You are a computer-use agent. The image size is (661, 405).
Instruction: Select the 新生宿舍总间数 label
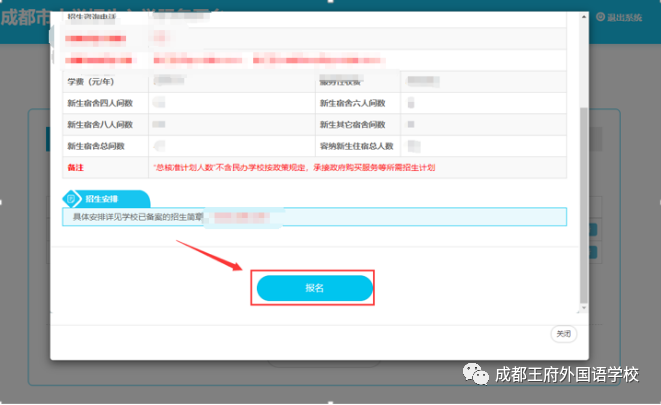pyautogui.click(x=96, y=146)
